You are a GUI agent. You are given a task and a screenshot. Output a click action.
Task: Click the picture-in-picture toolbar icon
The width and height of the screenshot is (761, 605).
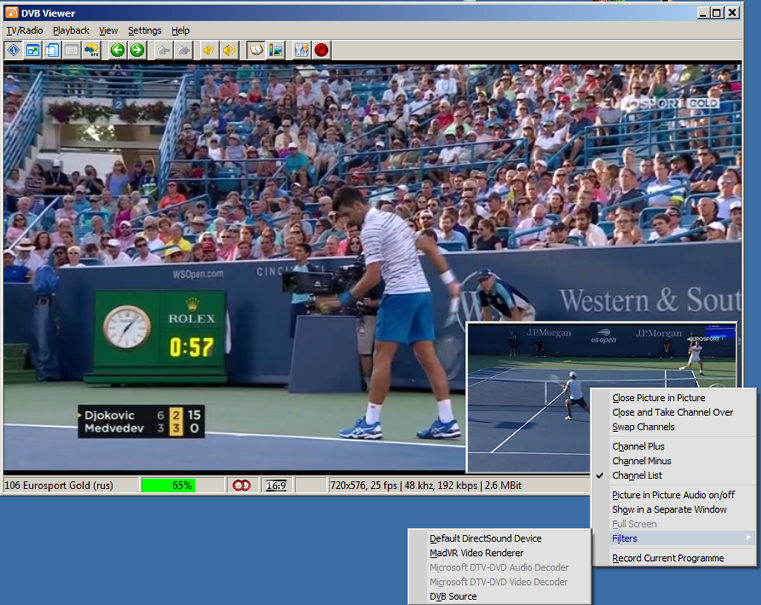click(x=33, y=50)
